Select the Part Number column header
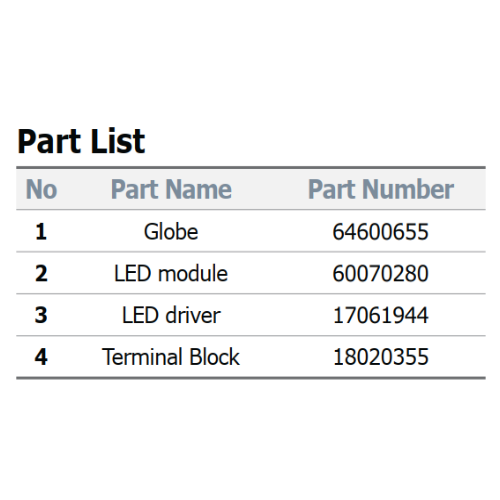 click(381, 189)
